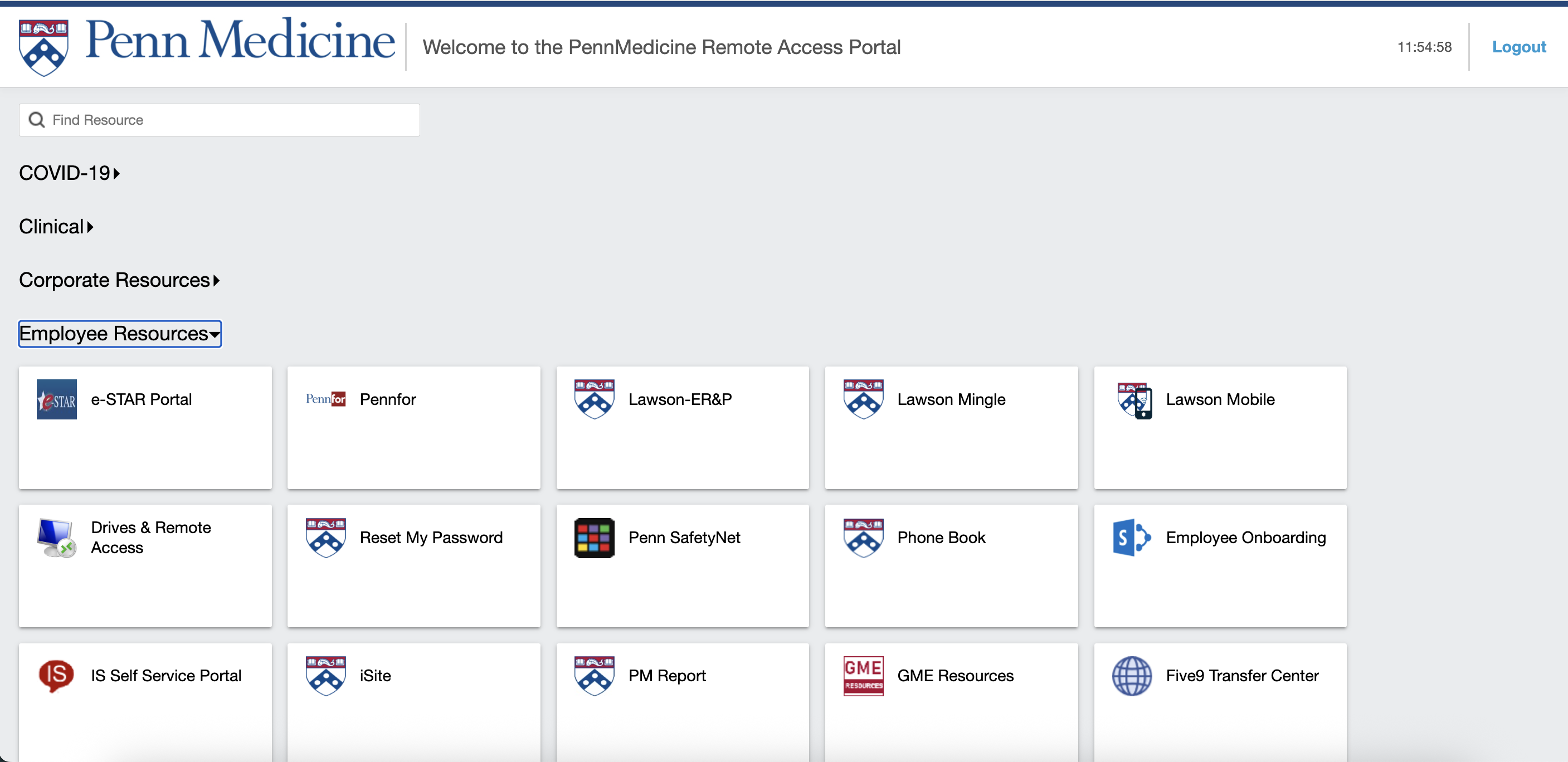Open the Five9 Transfer Center label
This screenshot has width=1568, height=762.
(x=1241, y=676)
